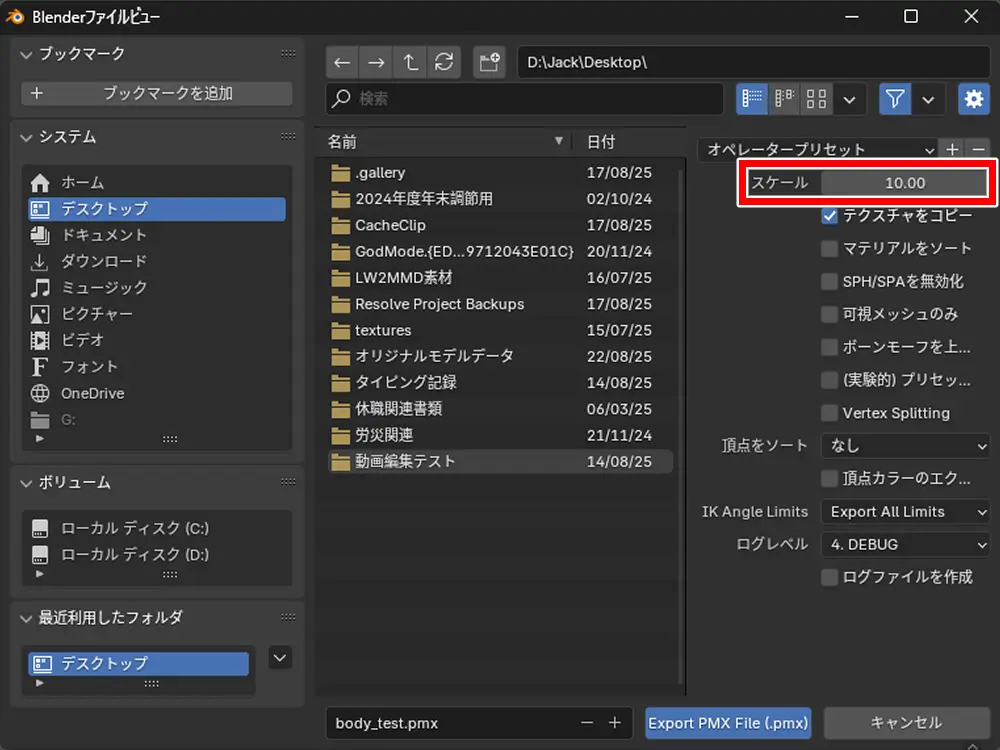Image resolution: width=1000 pixels, height=750 pixels.
Task: Open the IK Angle Limits dropdown
Action: (905, 512)
